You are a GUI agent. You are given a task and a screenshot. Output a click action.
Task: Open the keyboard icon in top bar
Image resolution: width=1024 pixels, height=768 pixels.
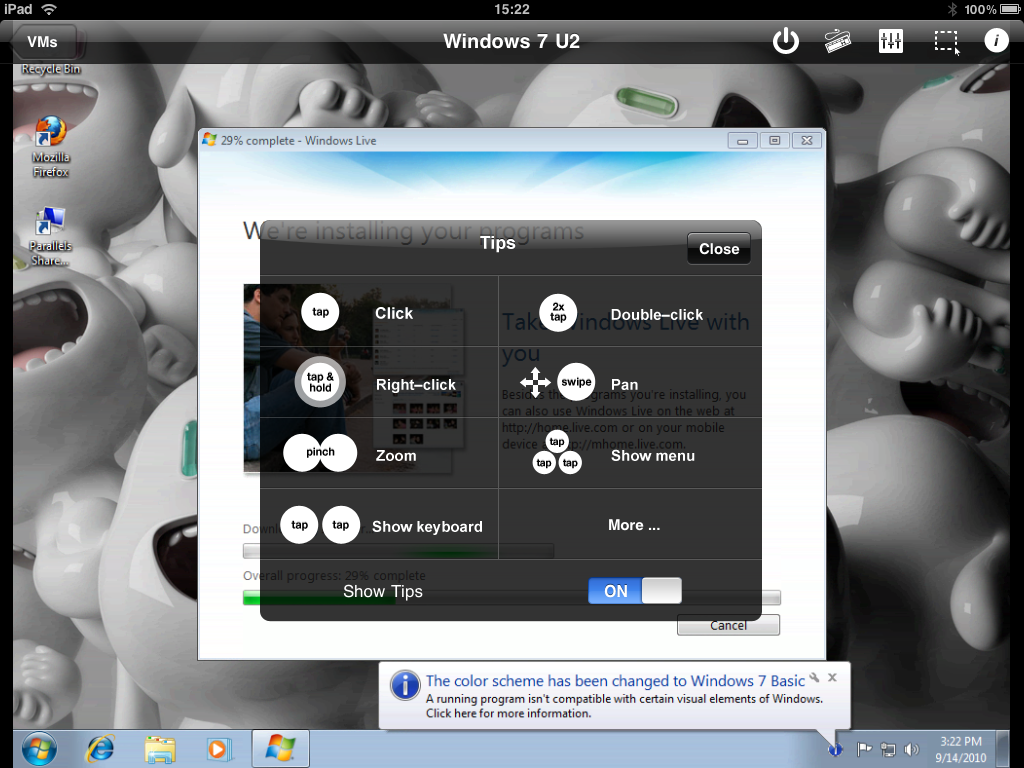(x=838, y=41)
